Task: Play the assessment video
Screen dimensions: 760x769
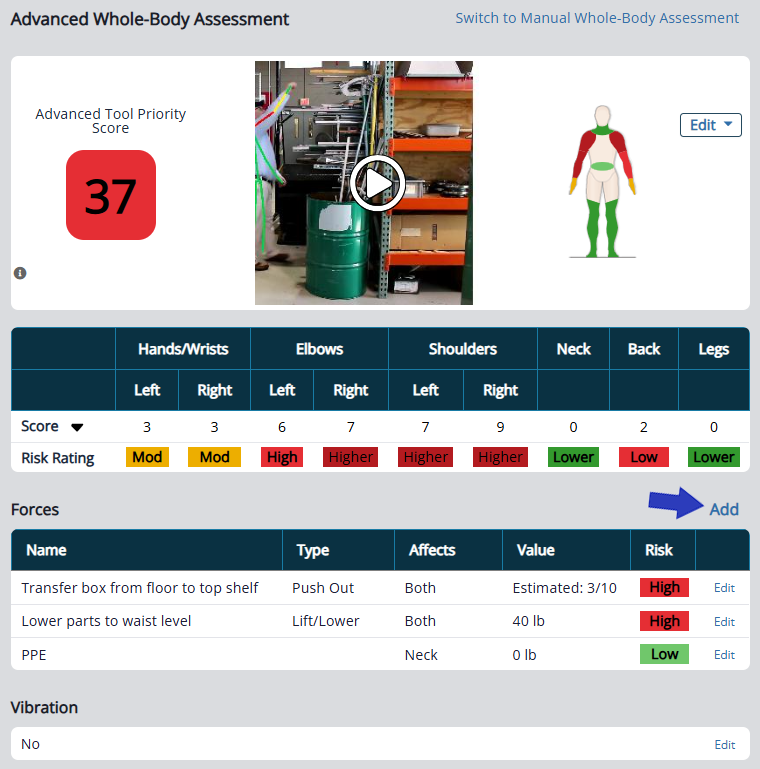Action: pos(376,183)
